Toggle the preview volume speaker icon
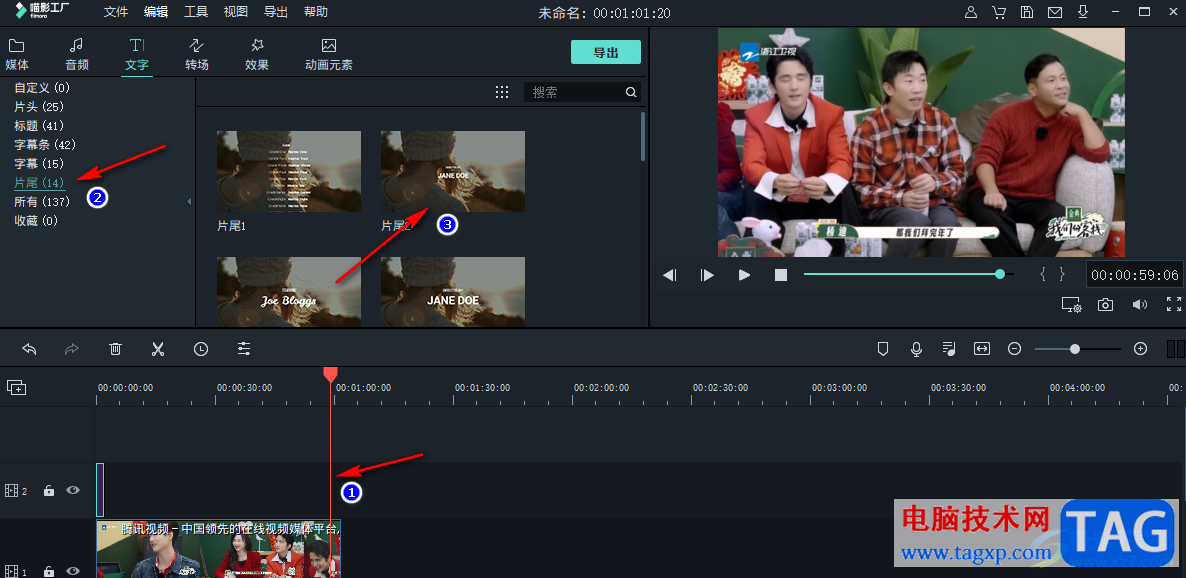Viewport: 1186px width, 578px height. pyautogui.click(x=1140, y=304)
